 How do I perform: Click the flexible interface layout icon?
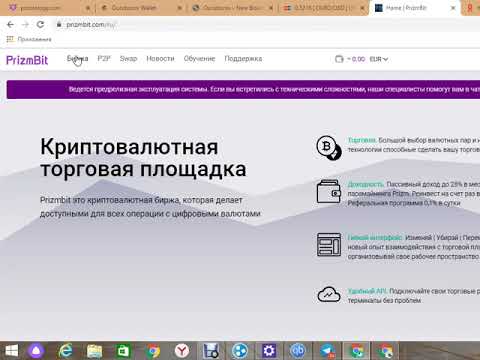(x=329, y=245)
